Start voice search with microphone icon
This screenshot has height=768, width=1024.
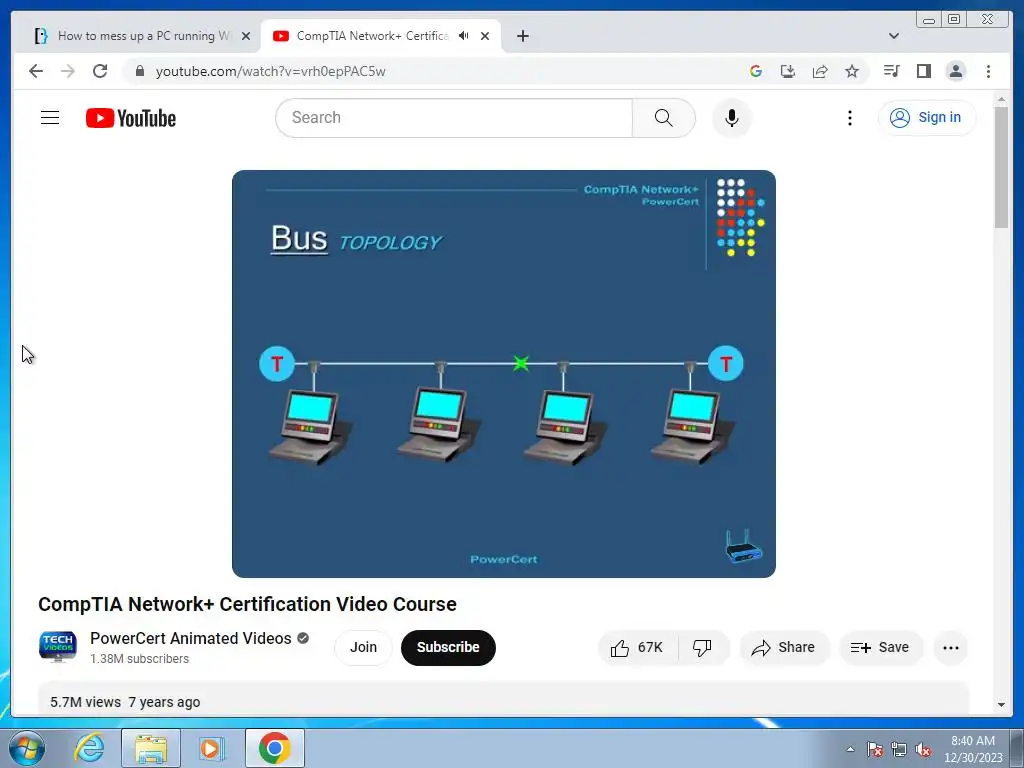[x=731, y=118]
